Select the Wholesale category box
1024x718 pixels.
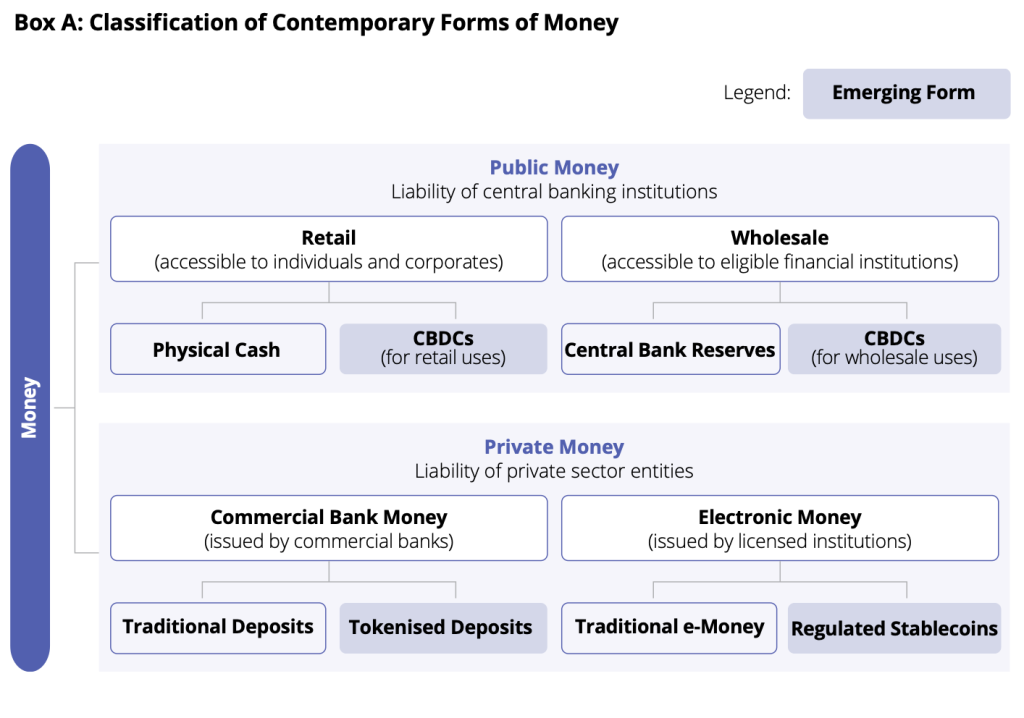coord(780,249)
